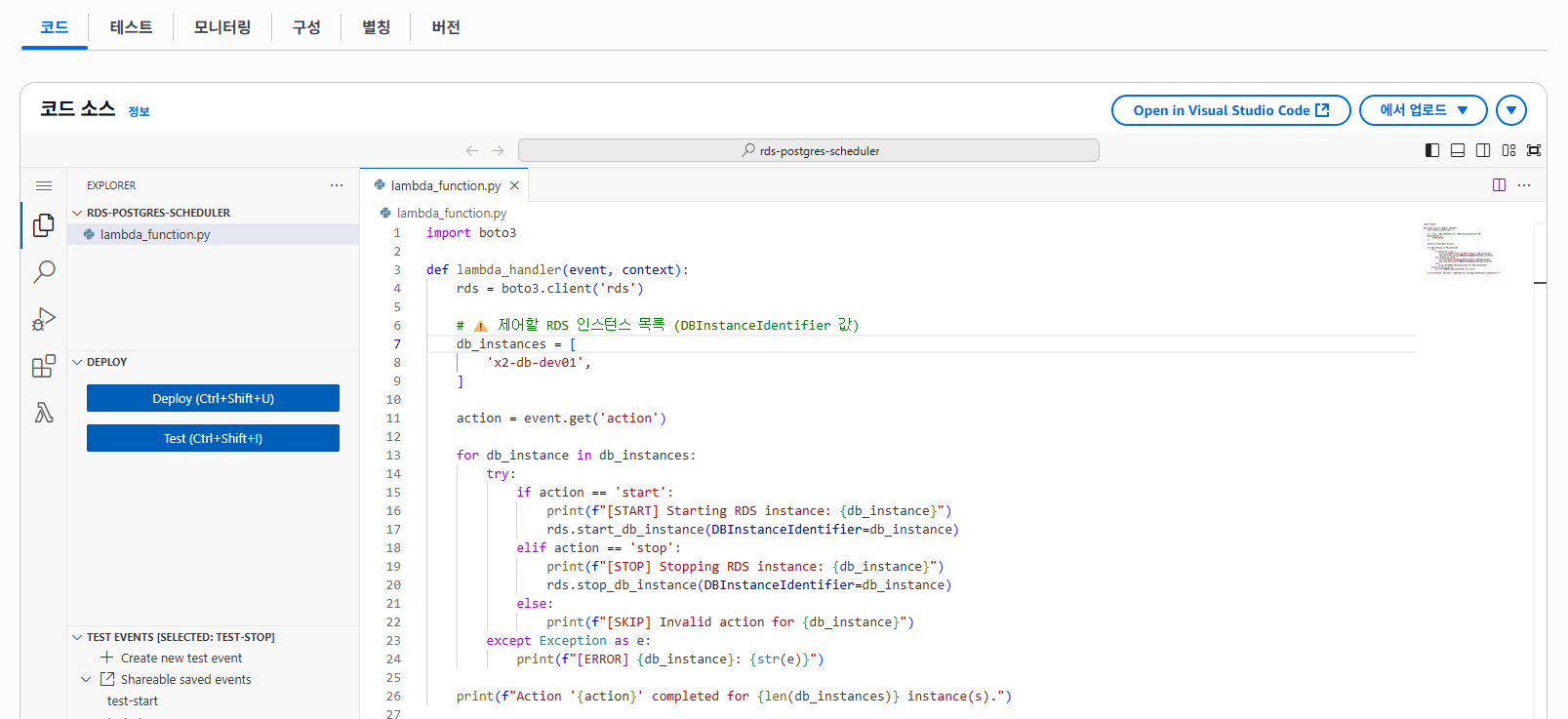
Task: Click the Deploy (Ctrl+Shift+U) button
Action: click(213, 398)
